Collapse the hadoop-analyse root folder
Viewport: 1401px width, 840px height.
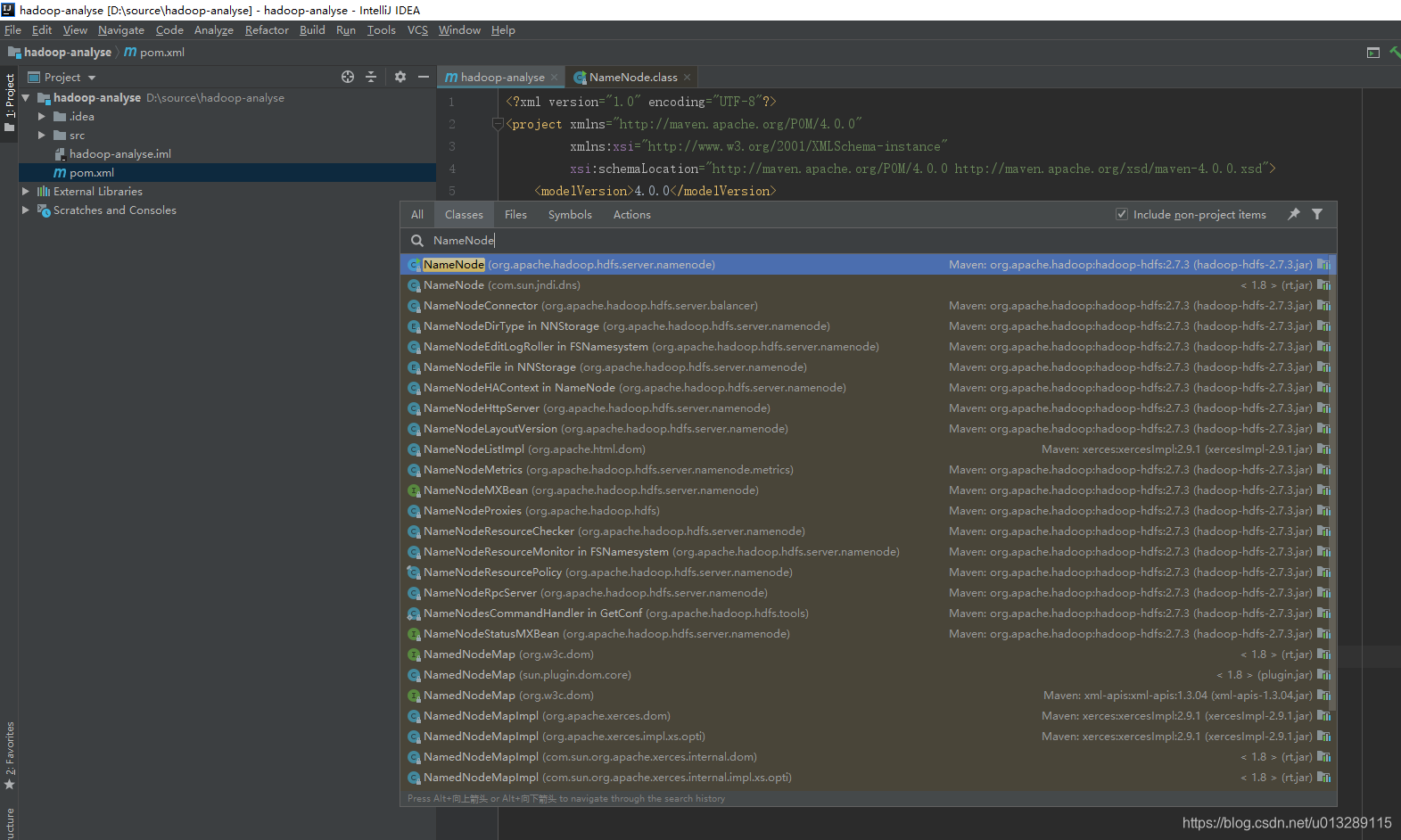click(26, 98)
